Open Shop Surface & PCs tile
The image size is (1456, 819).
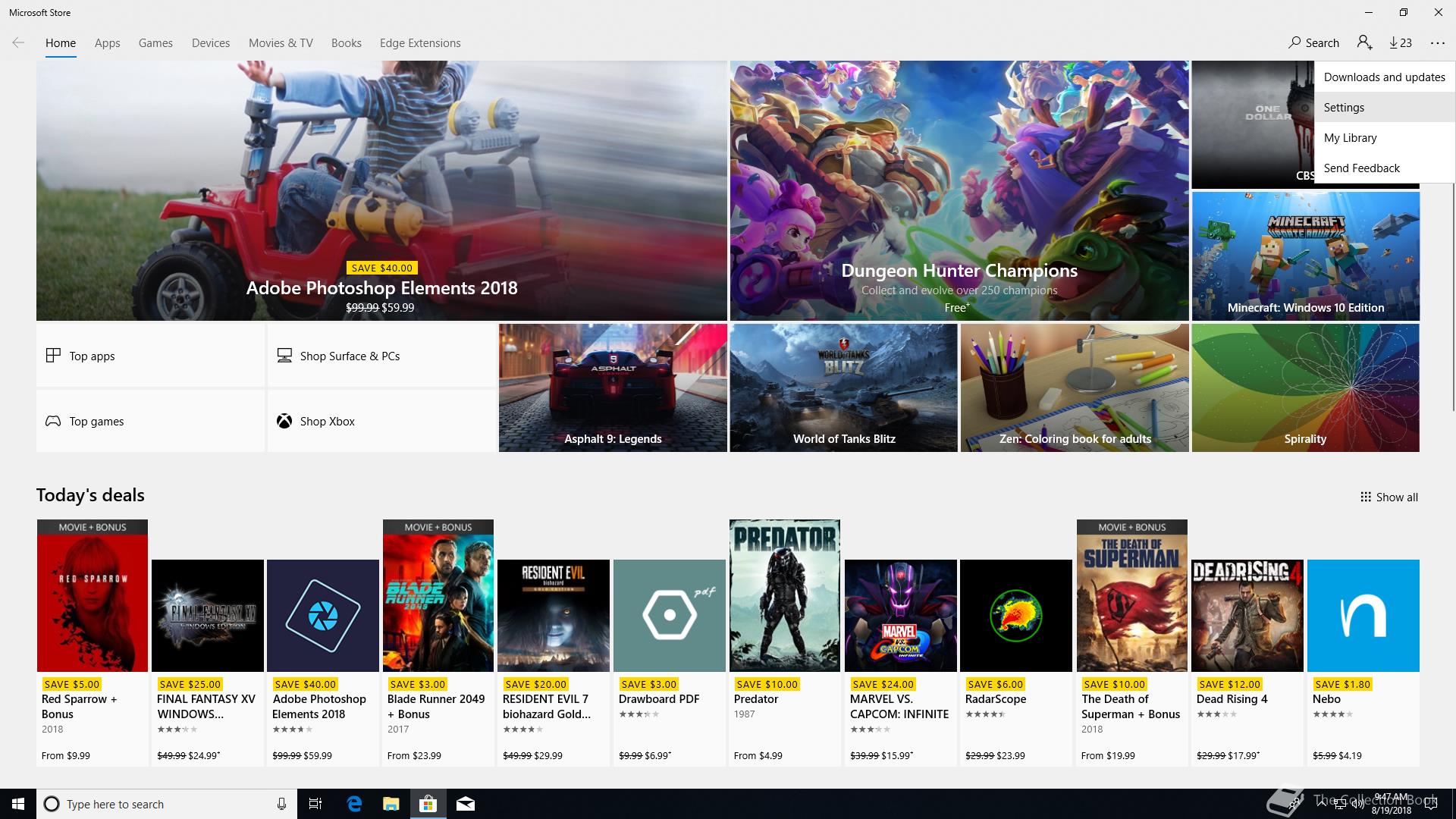click(381, 356)
